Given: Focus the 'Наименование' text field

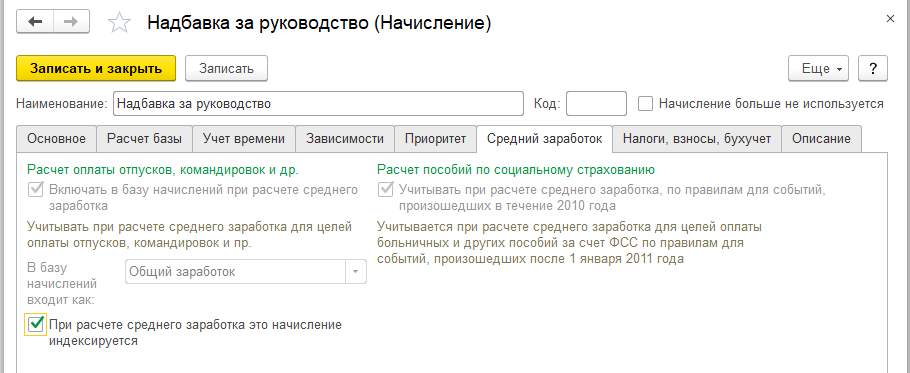Looking at the screenshot, I should click(319, 104).
